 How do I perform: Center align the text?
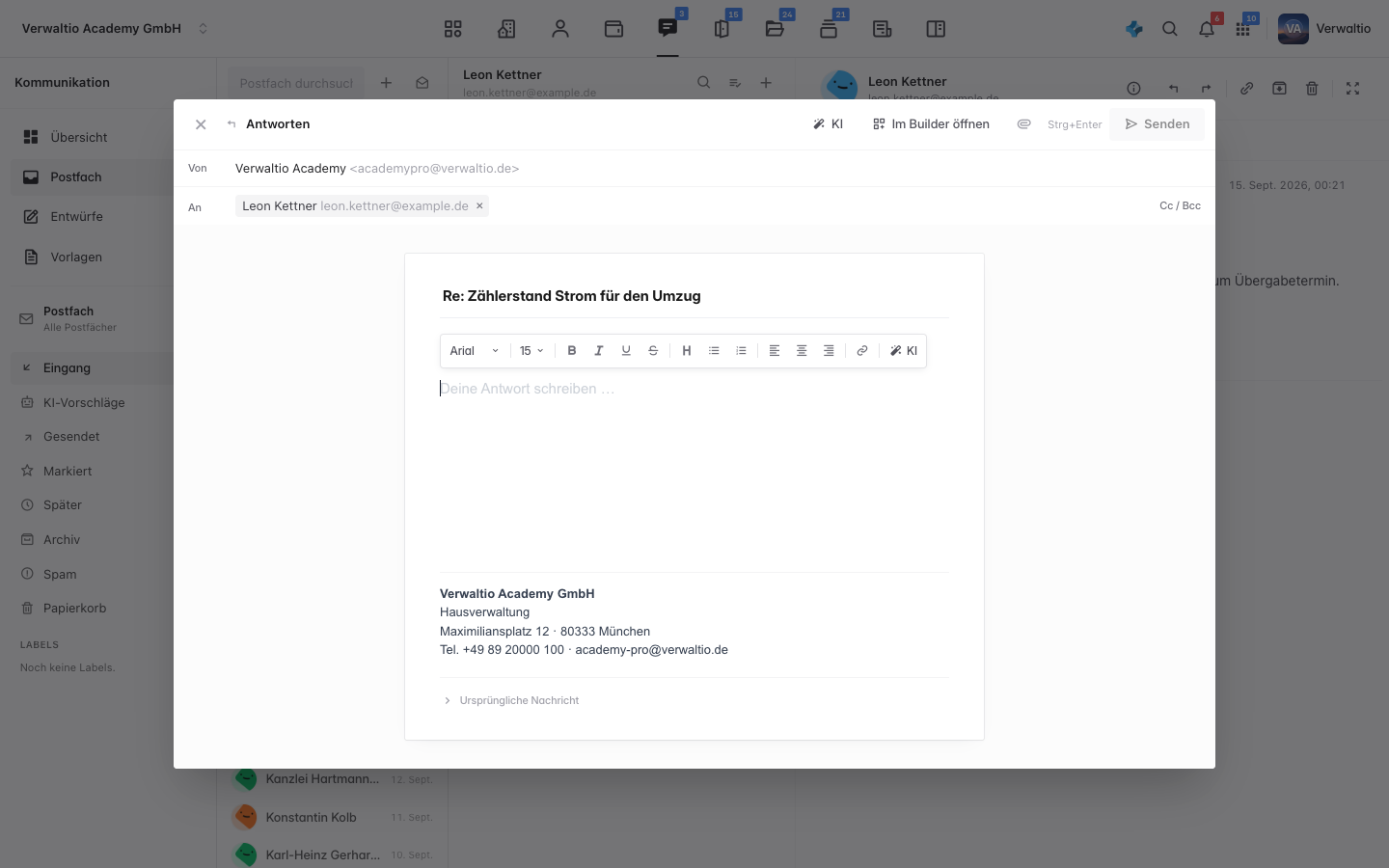pyautogui.click(x=802, y=351)
